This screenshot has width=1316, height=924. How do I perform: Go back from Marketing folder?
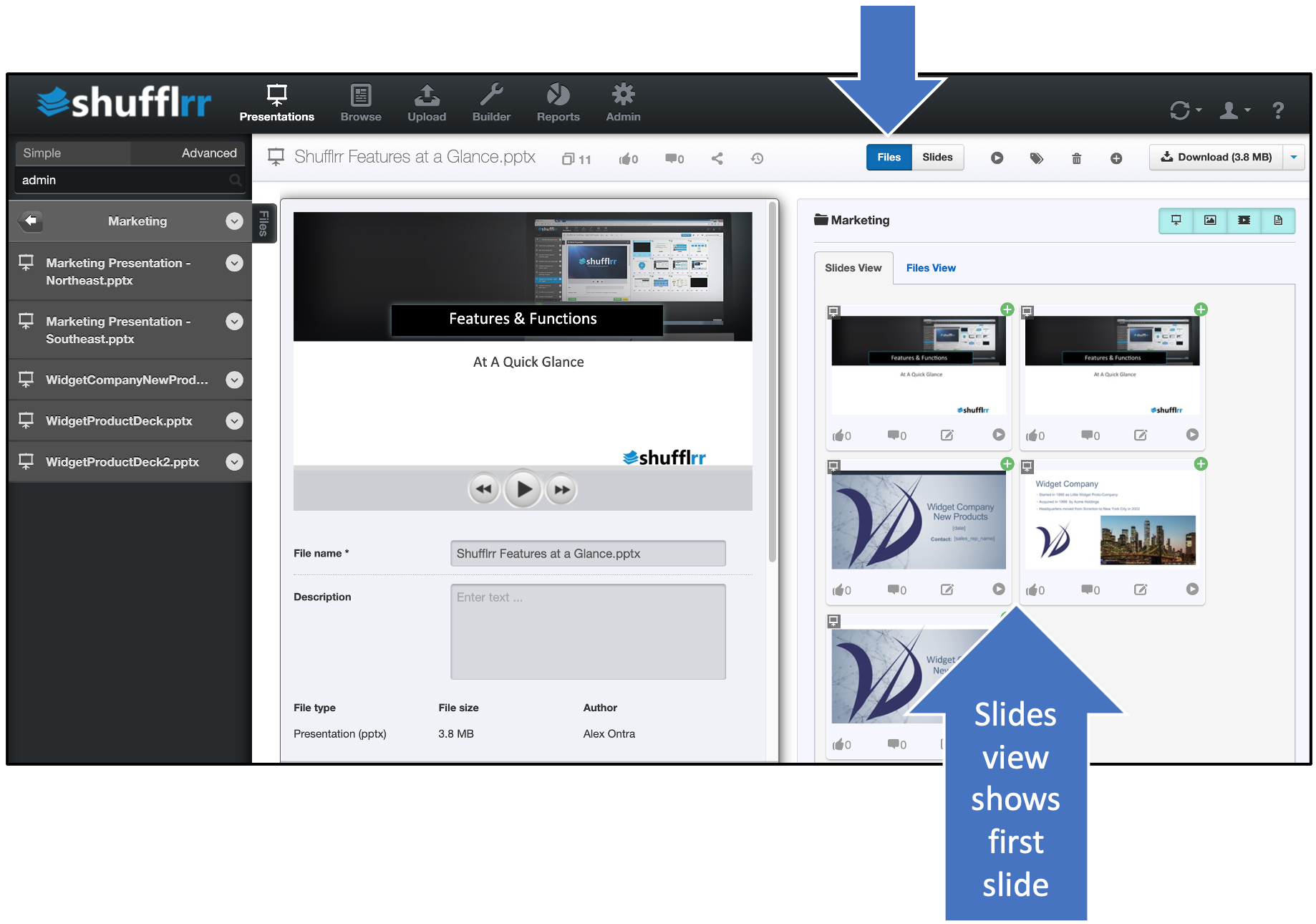[31, 221]
